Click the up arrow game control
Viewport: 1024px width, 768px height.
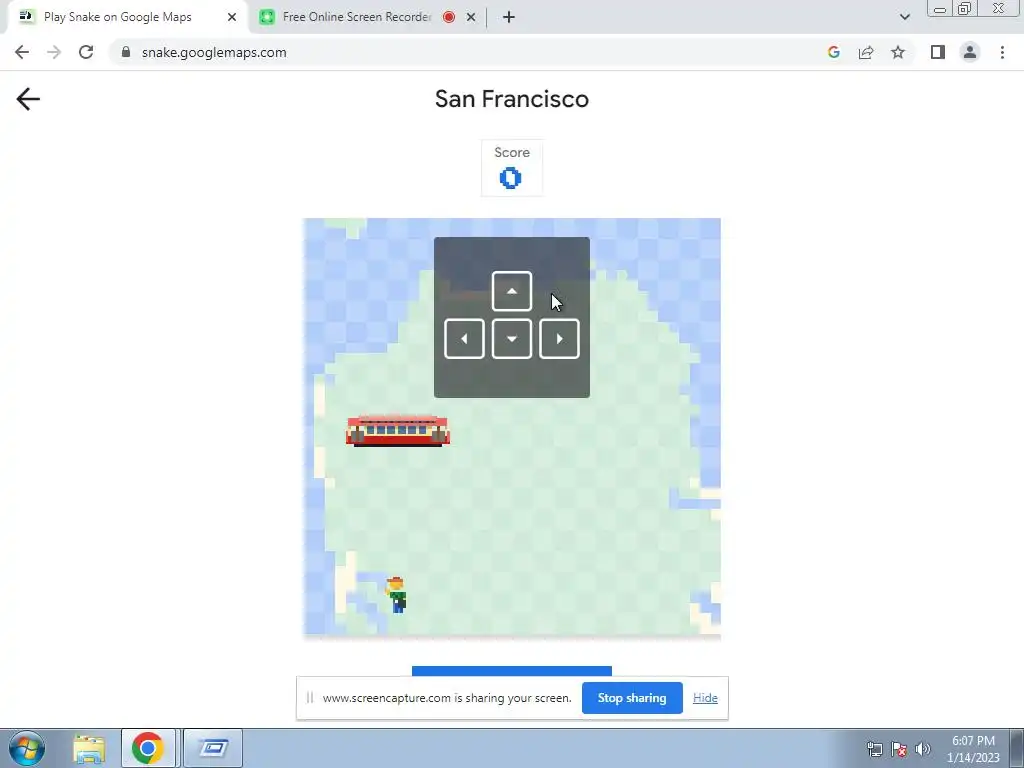tap(511, 291)
